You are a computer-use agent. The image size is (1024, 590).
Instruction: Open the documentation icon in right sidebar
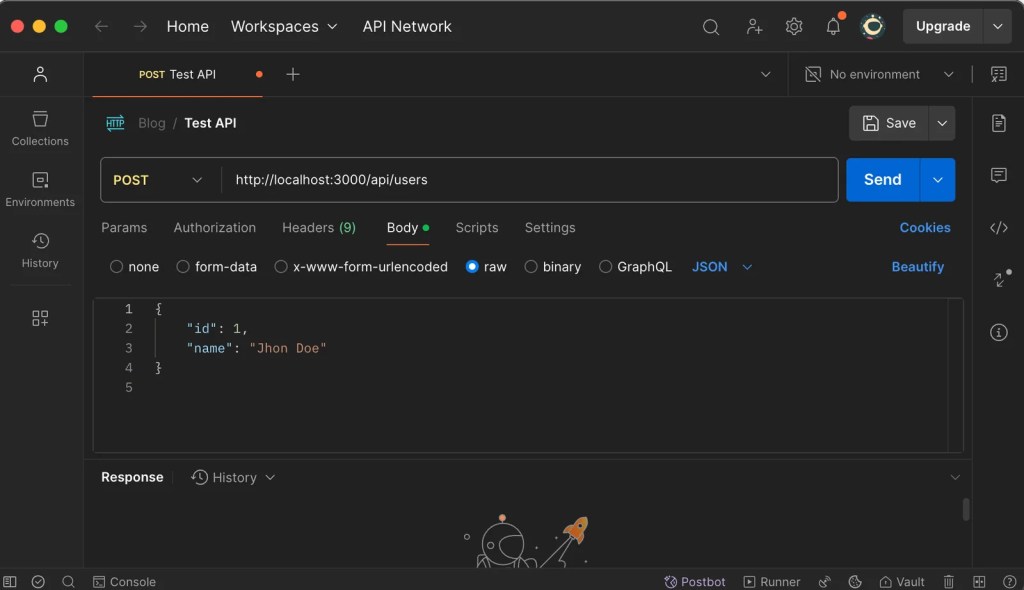(x=999, y=123)
